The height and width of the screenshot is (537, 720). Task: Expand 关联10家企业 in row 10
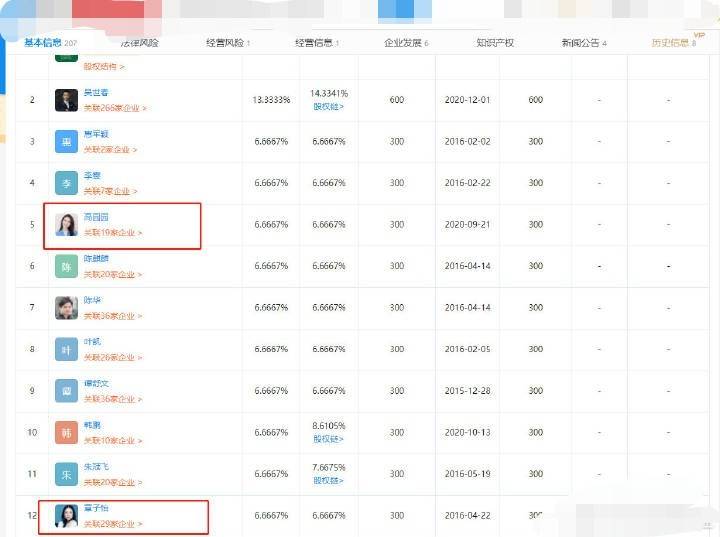(112, 441)
